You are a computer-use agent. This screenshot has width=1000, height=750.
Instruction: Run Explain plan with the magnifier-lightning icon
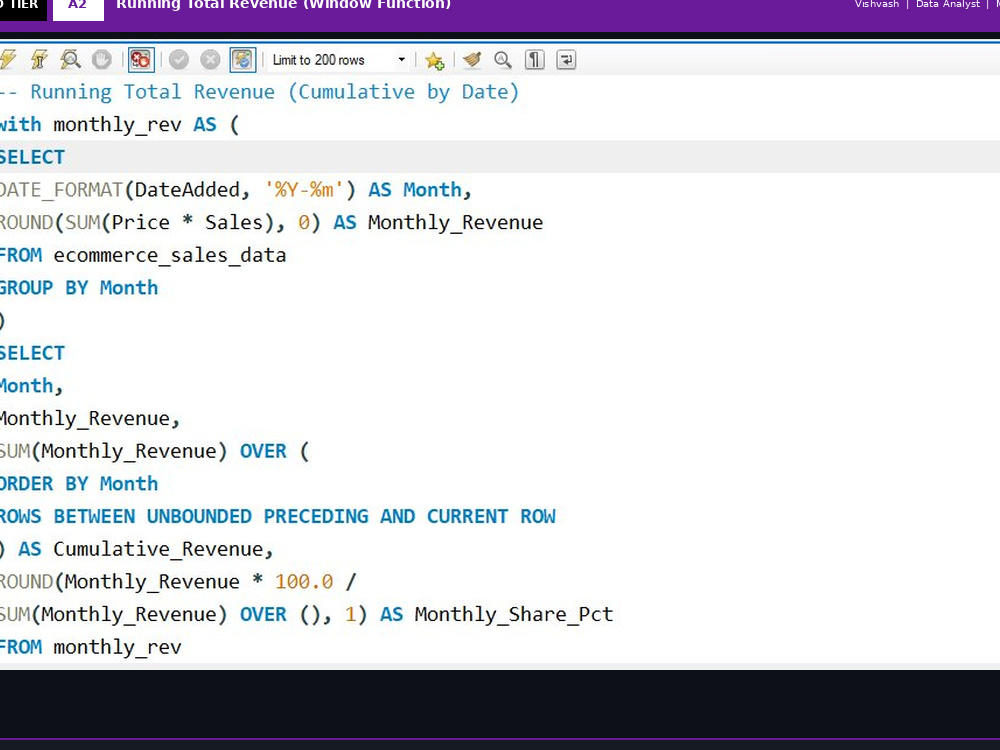pos(70,60)
